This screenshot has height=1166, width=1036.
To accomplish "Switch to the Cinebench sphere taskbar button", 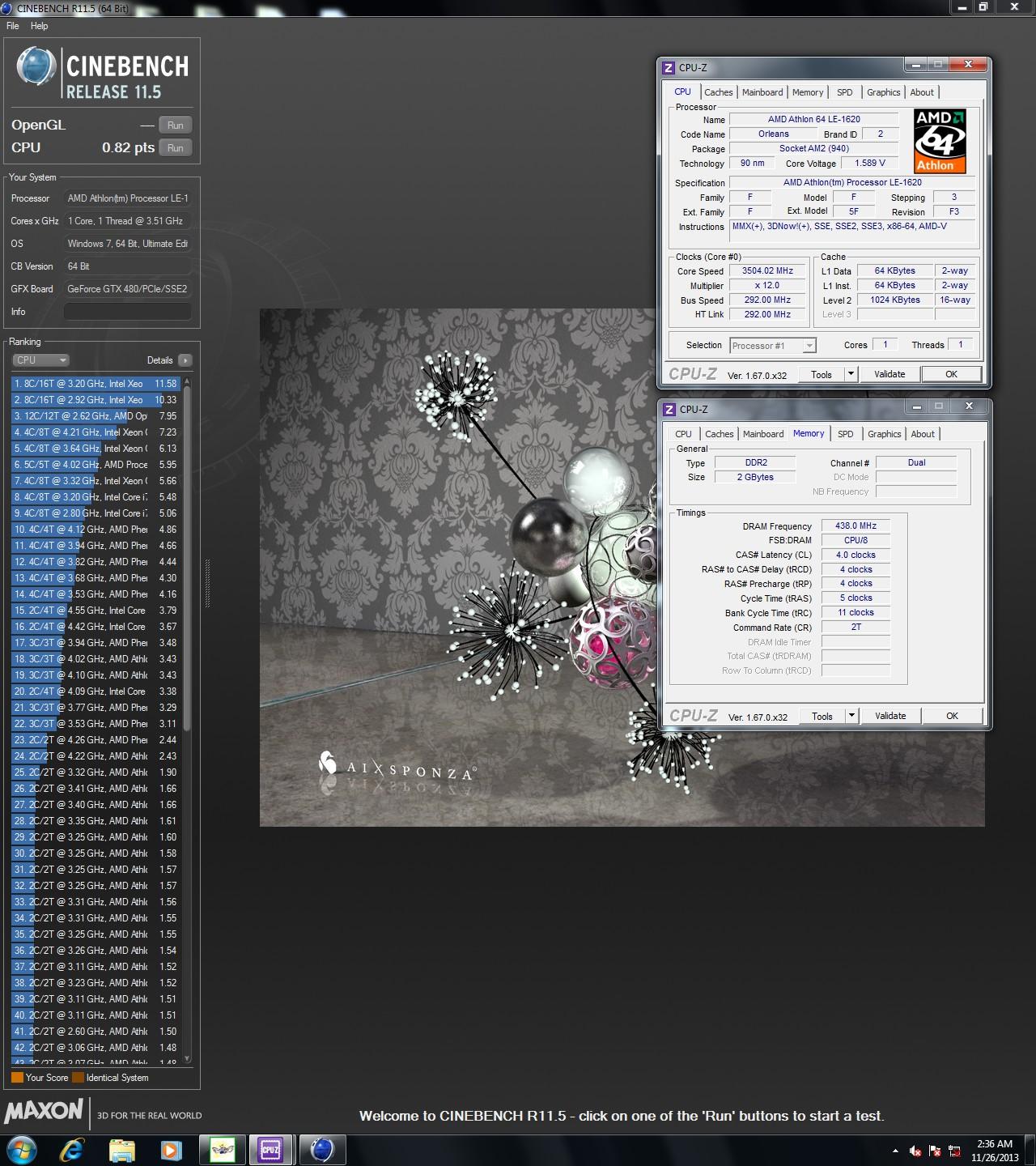I will pyautogui.click(x=322, y=1150).
